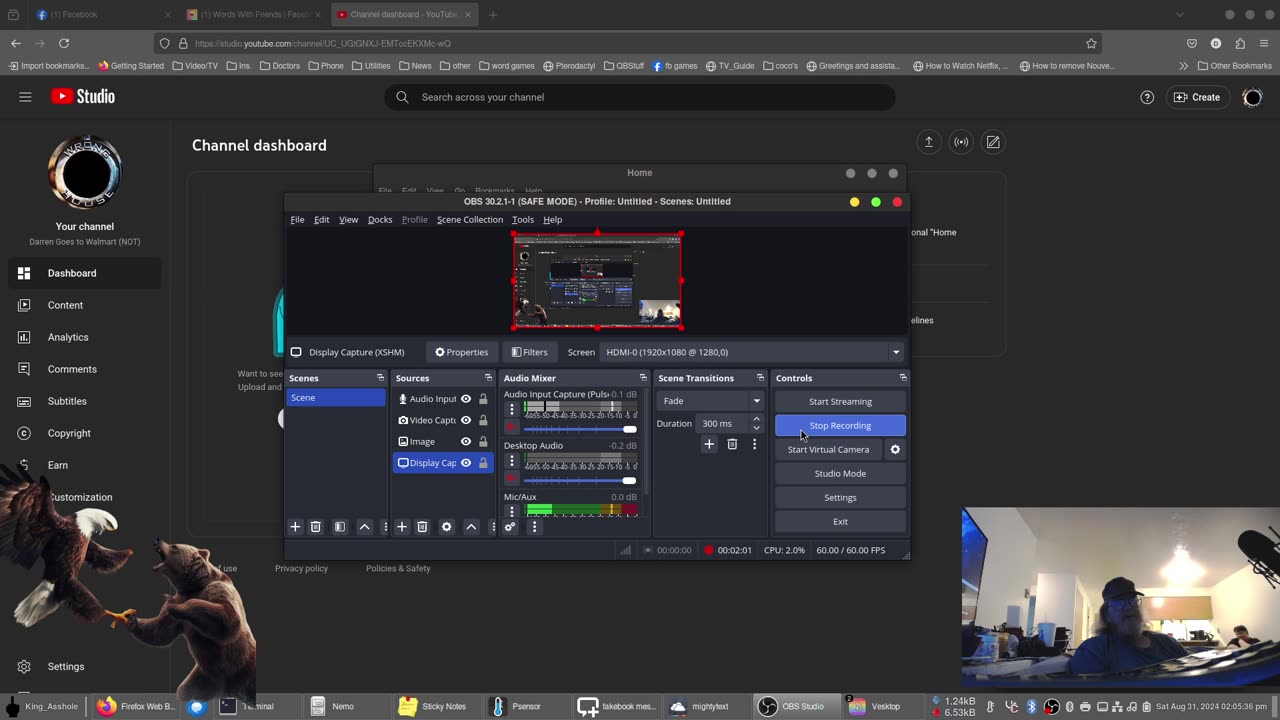Bookmark this page with star icon

tap(1091, 43)
